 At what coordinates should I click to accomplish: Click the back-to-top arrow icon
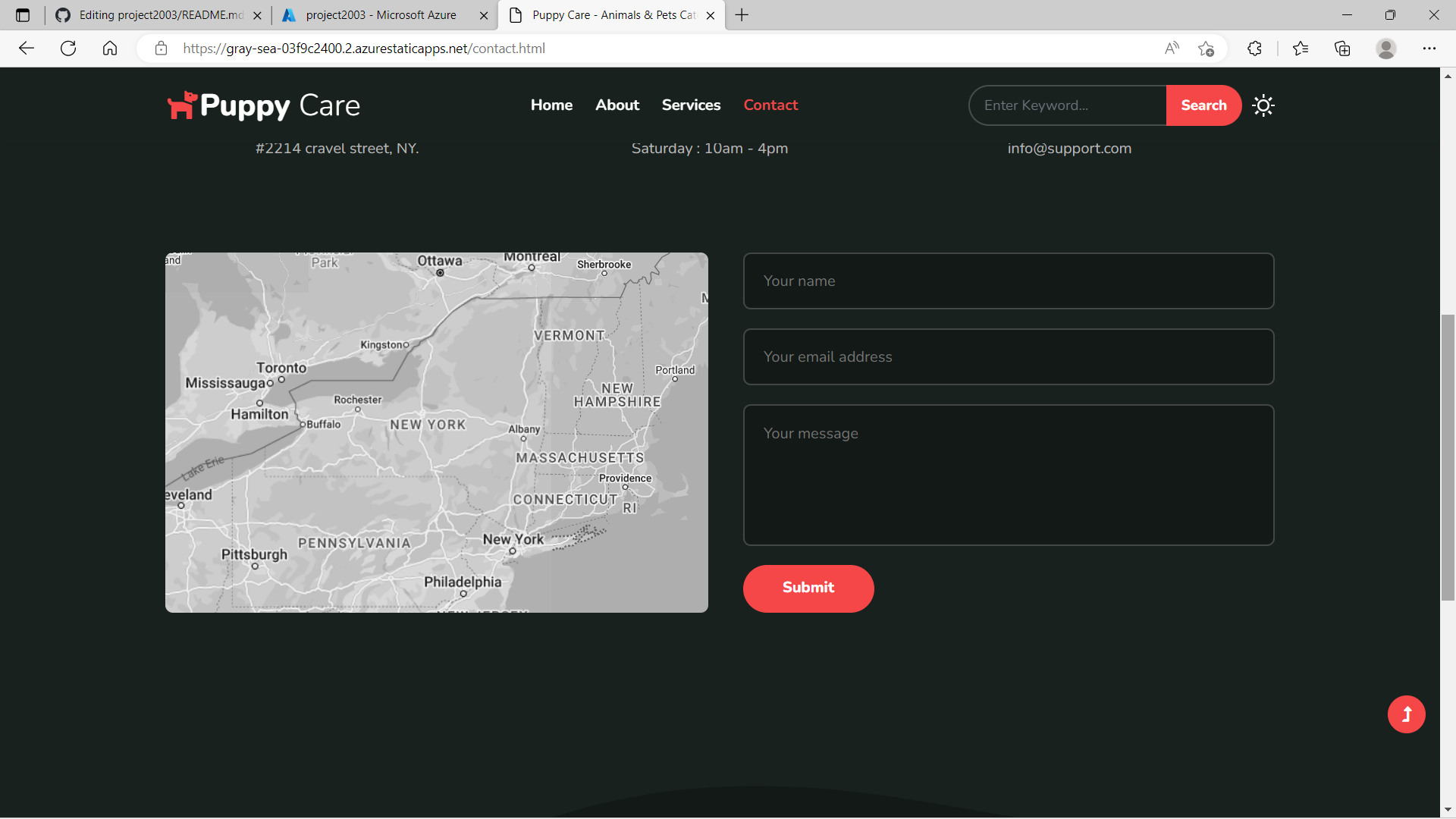click(x=1406, y=714)
